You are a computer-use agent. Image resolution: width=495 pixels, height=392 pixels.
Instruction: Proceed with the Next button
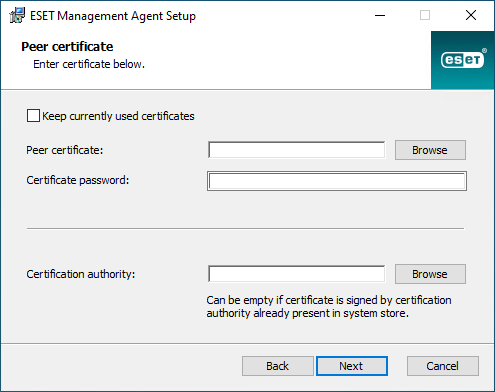pos(352,366)
